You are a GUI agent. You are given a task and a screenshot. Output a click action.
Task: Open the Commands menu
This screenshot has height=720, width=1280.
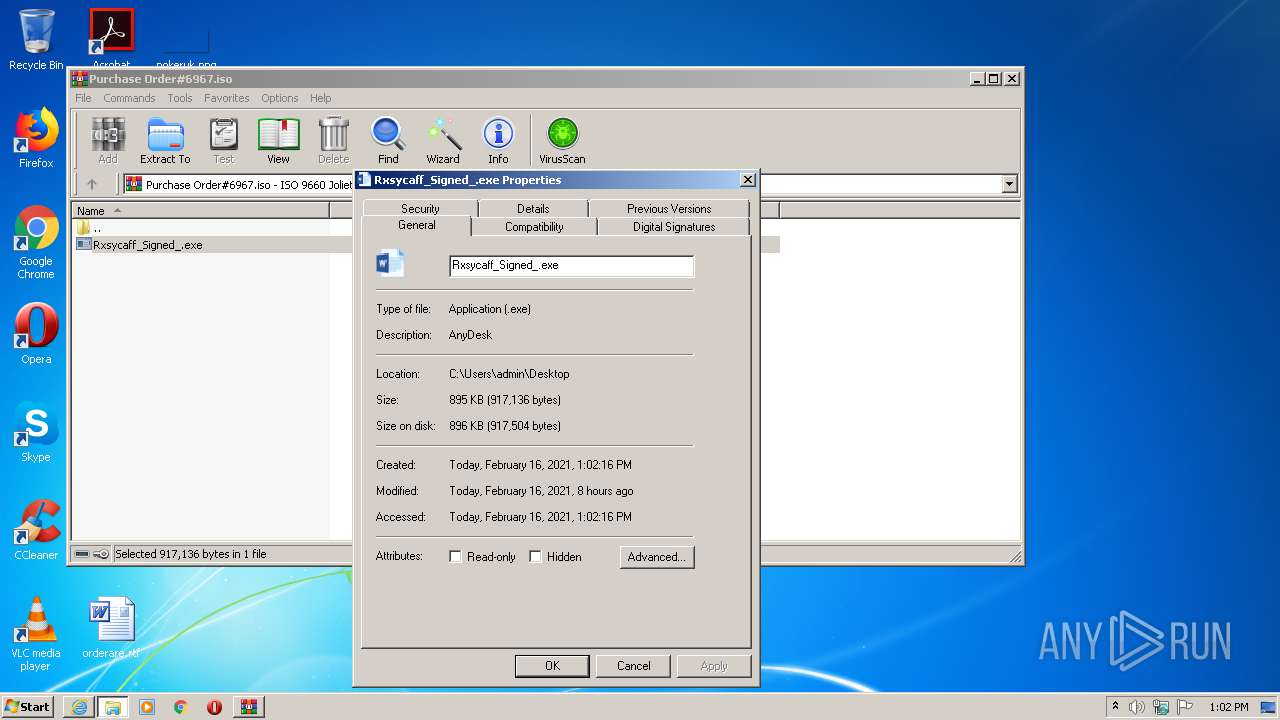(x=129, y=98)
